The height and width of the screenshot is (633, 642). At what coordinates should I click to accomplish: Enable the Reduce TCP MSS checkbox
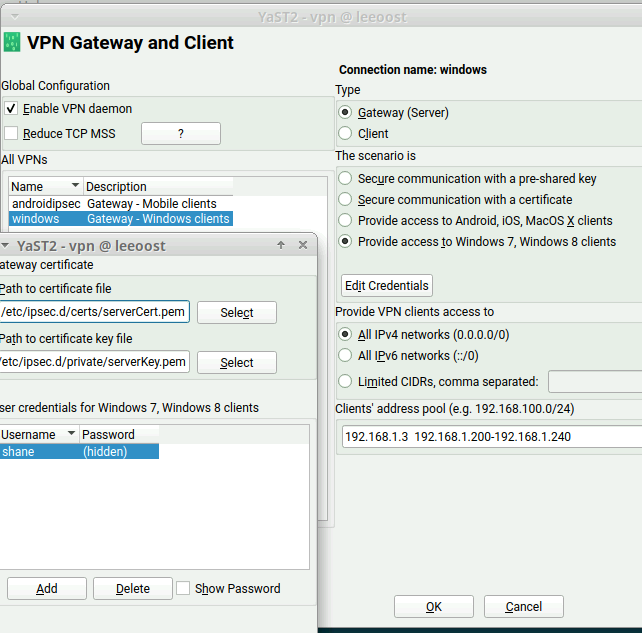11,134
